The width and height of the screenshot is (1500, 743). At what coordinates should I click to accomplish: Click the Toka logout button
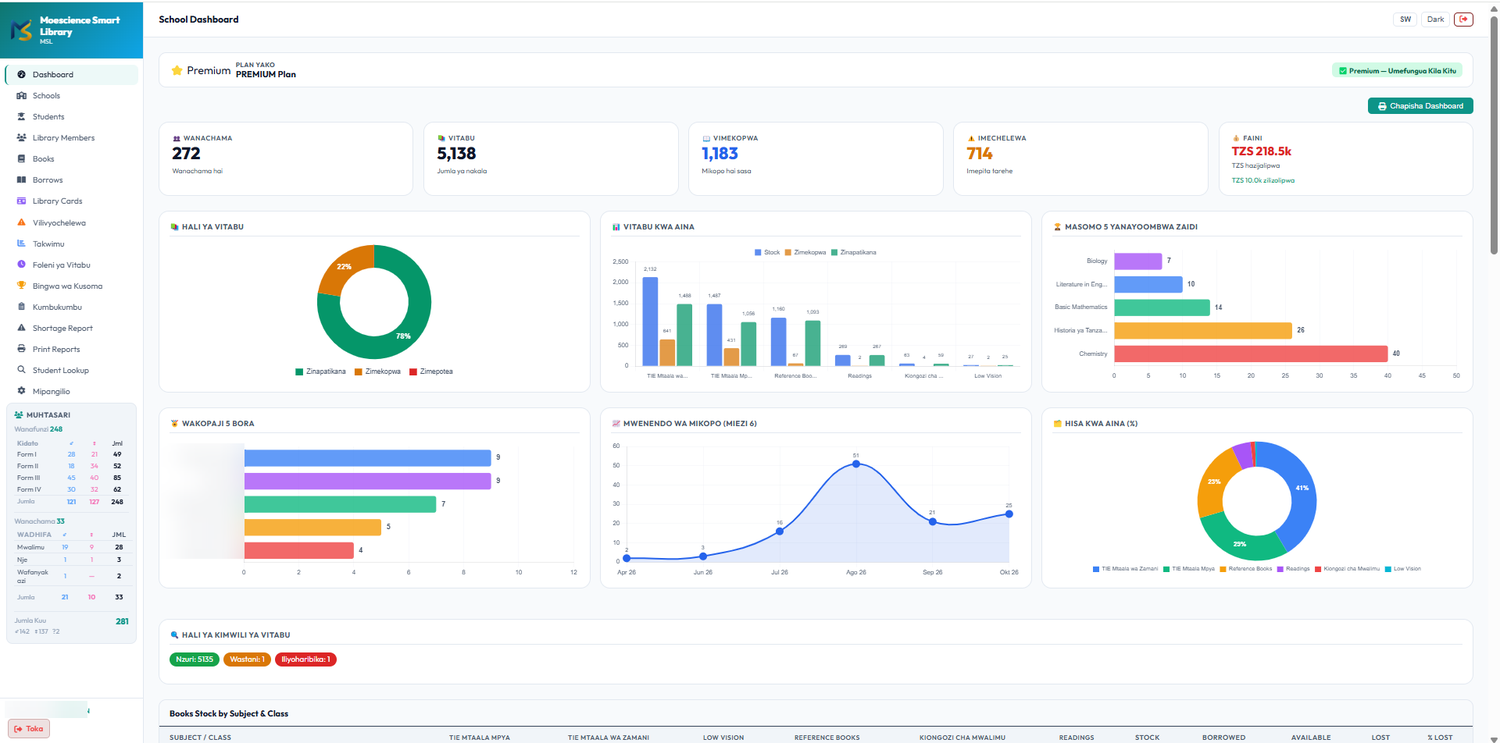[29, 729]
